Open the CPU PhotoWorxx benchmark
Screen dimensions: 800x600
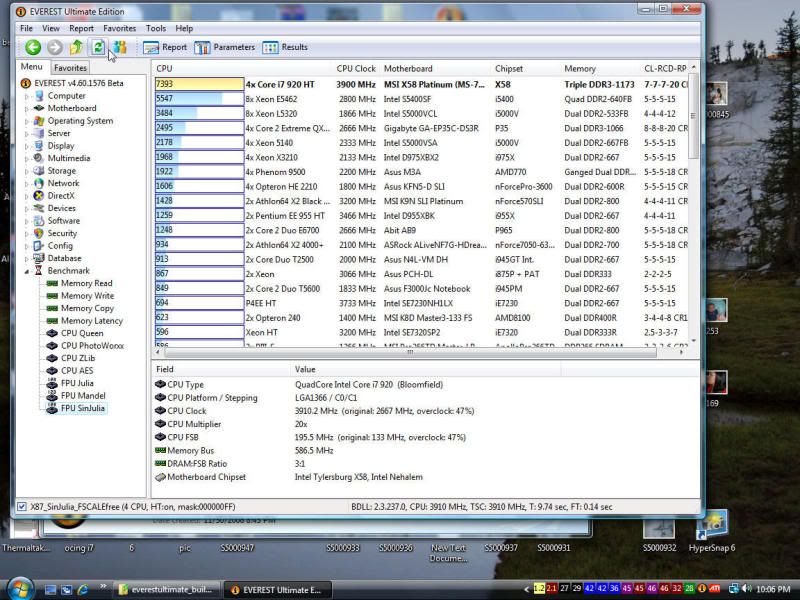pos(92,346)
